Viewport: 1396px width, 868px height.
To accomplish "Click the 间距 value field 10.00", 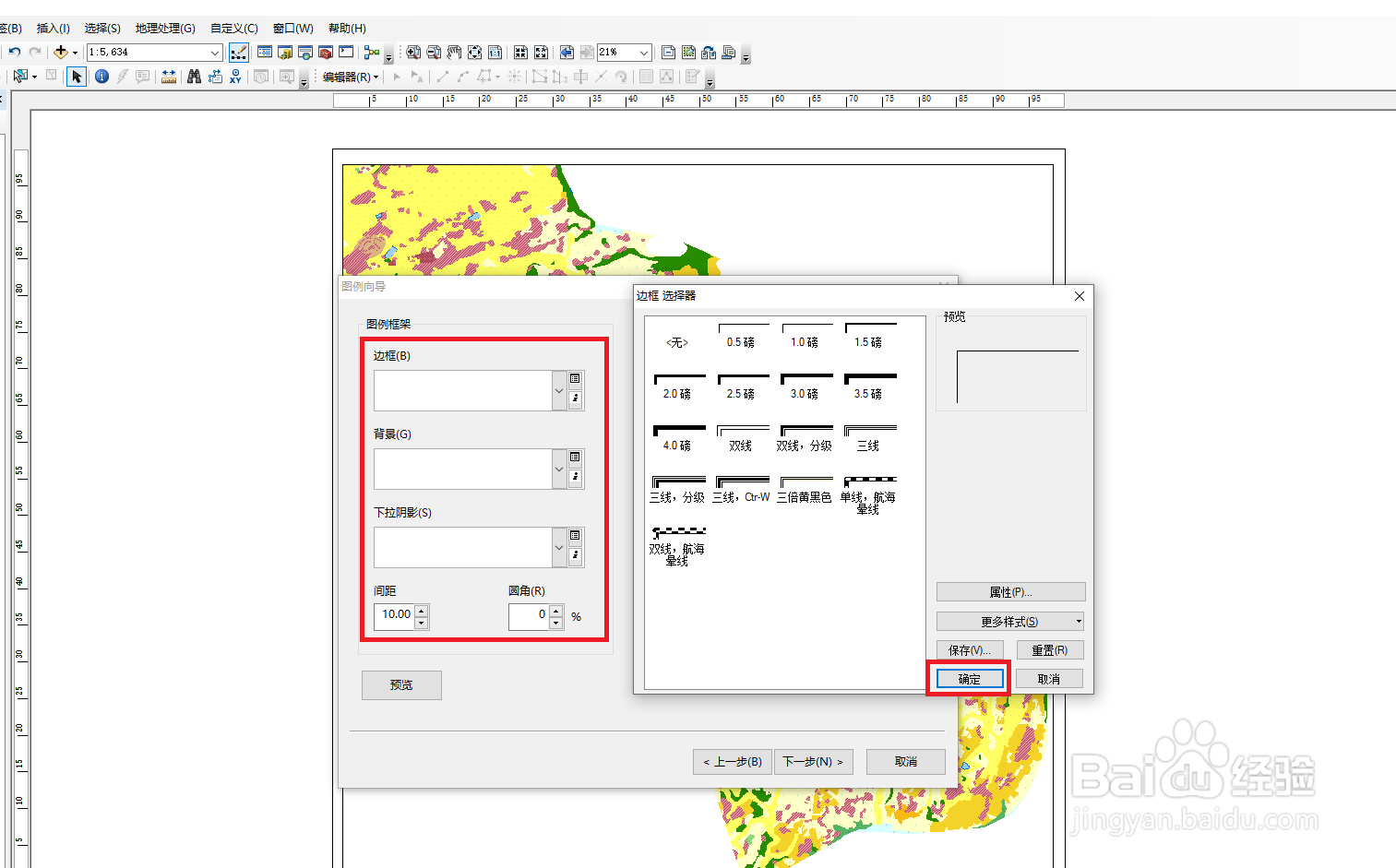I will (396, 616).
